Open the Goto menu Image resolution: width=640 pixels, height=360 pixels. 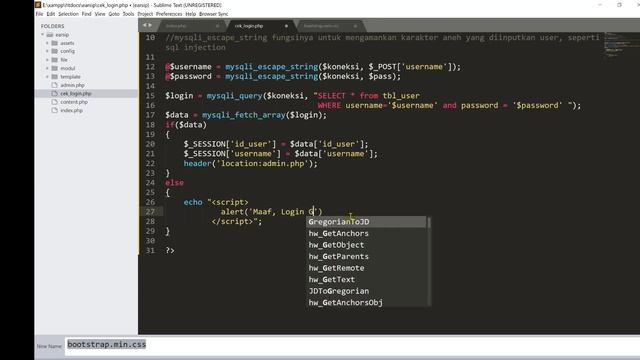(x=114, y=14)
